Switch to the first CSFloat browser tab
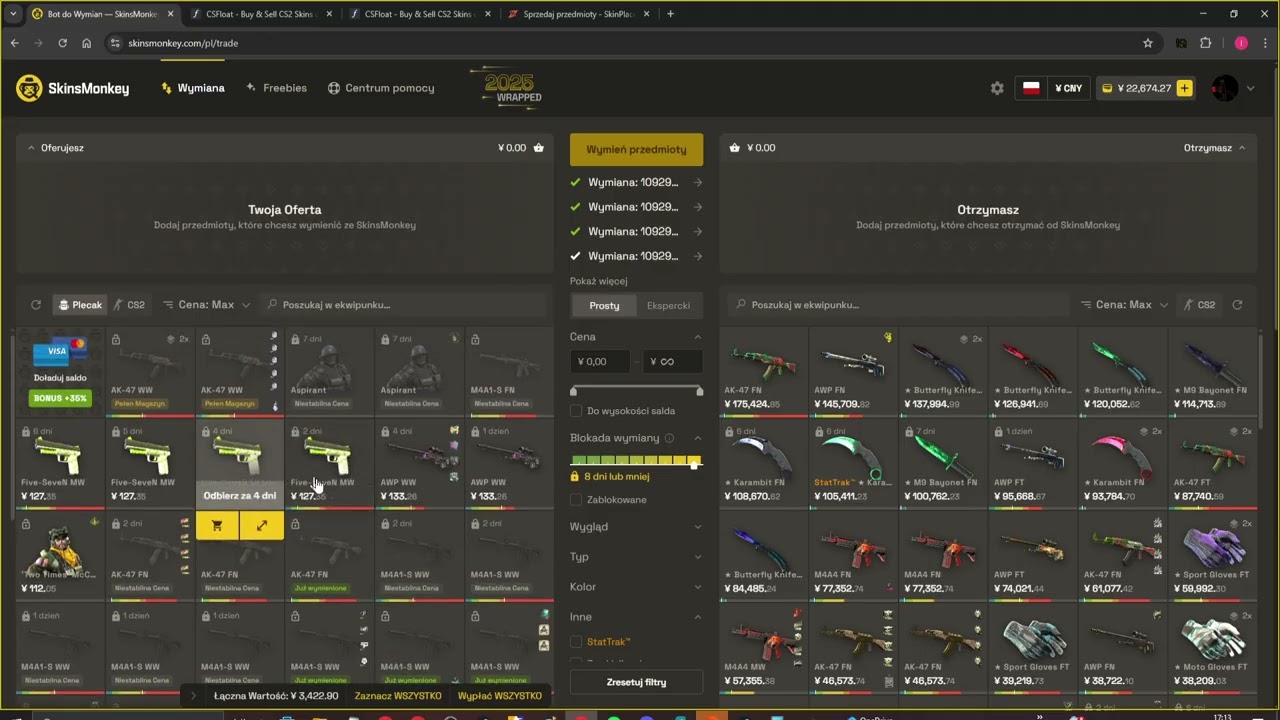 tap(264, 14)
